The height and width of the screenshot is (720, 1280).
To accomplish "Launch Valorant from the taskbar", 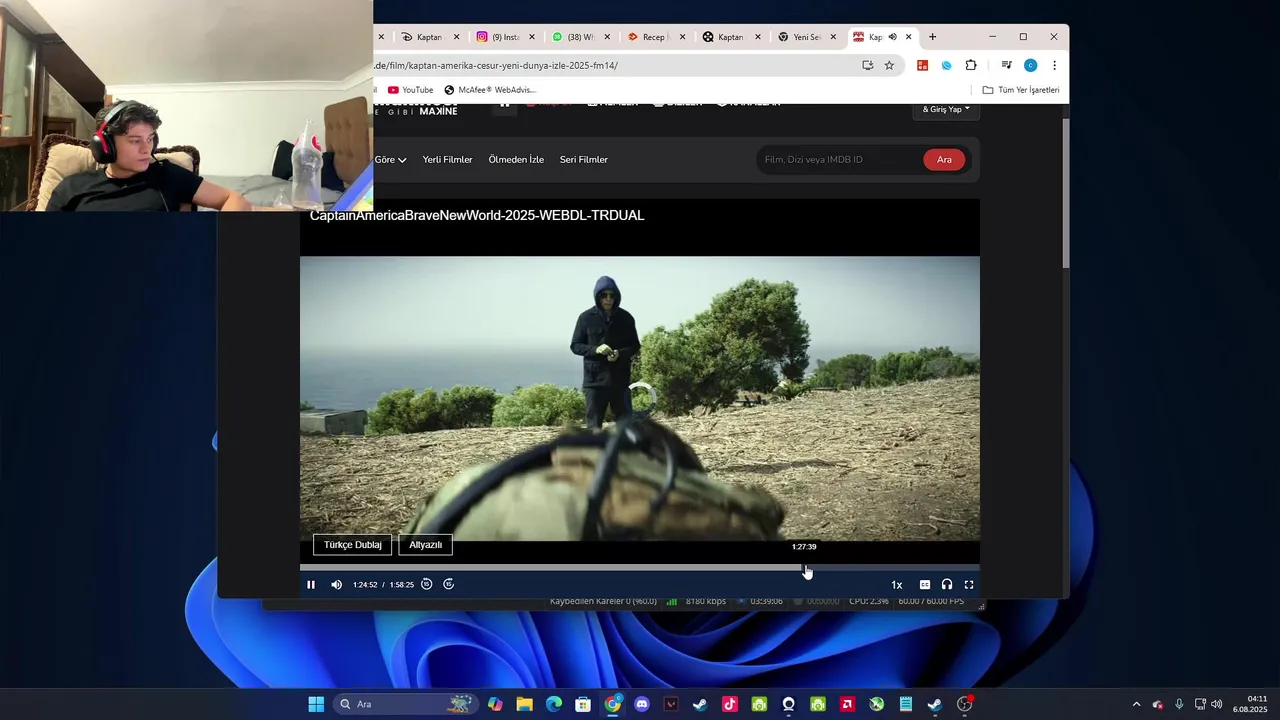I will pos(671,704).
